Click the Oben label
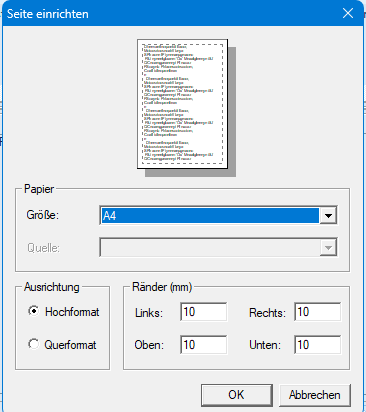 pos(149,345)
